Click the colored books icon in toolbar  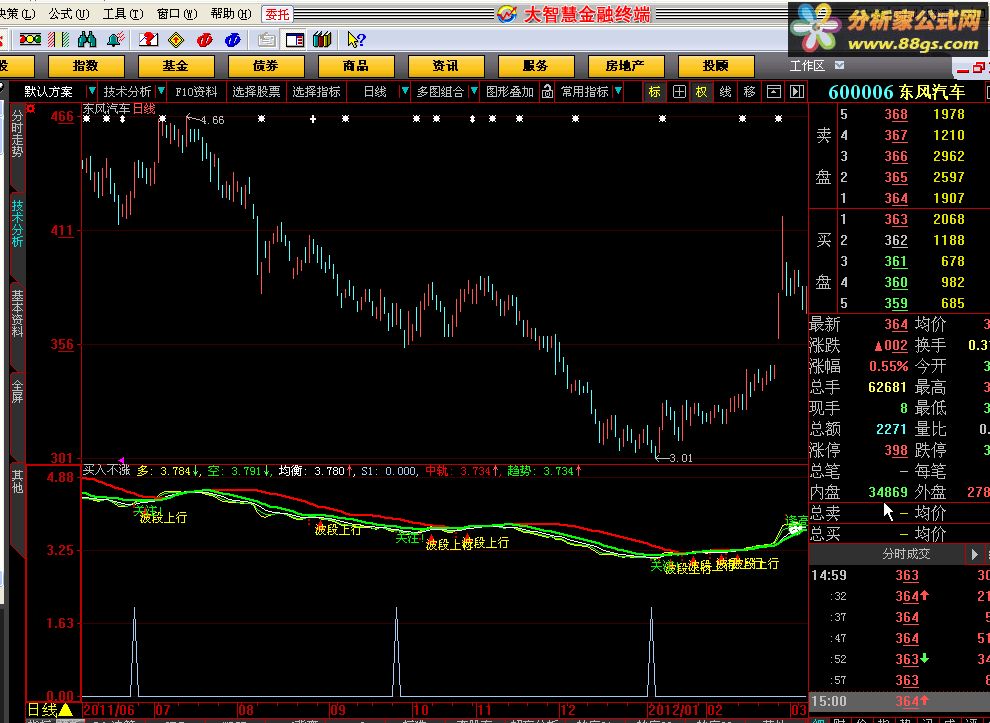point(321,40)
